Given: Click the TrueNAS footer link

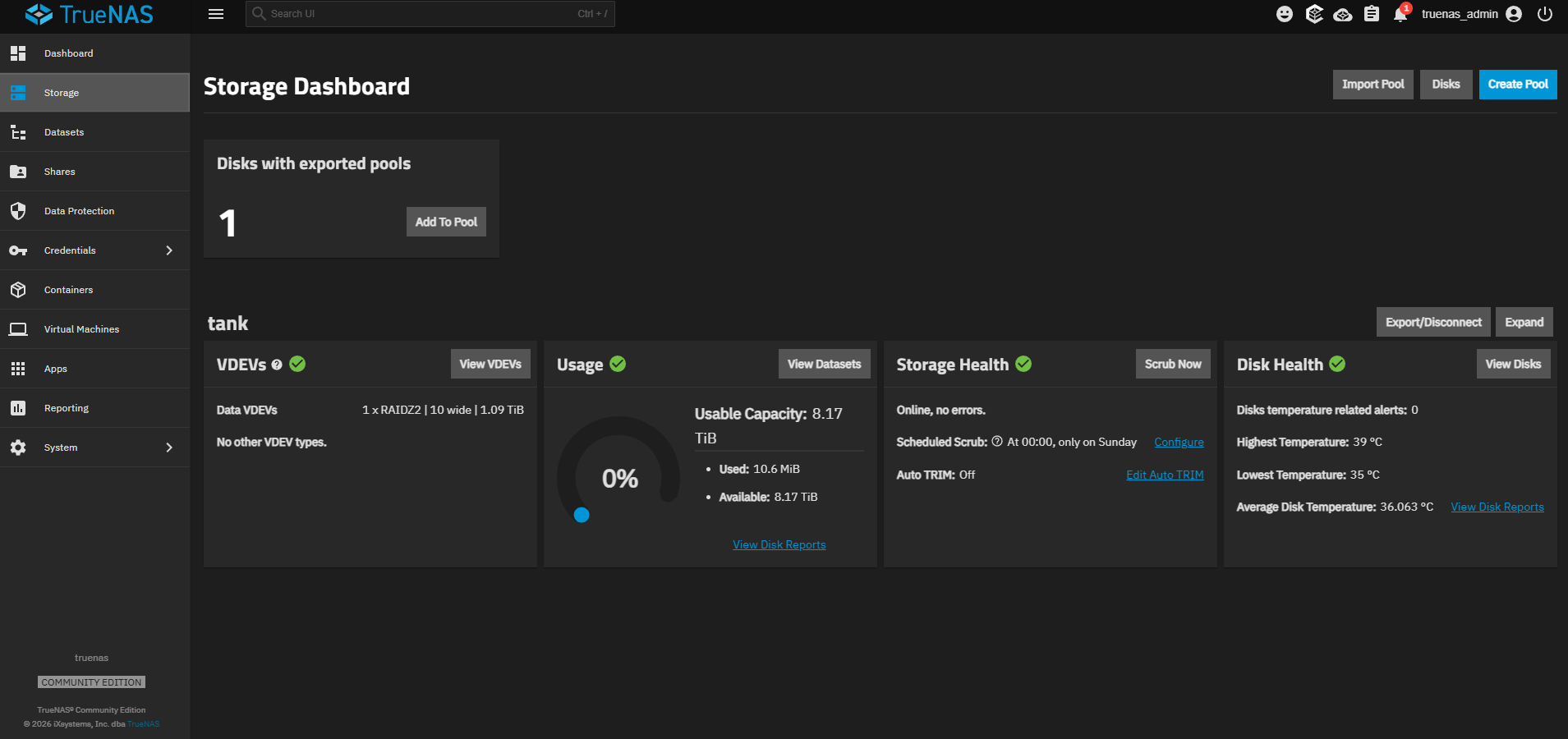Looking at the screenshot, I should click(144, 724).
